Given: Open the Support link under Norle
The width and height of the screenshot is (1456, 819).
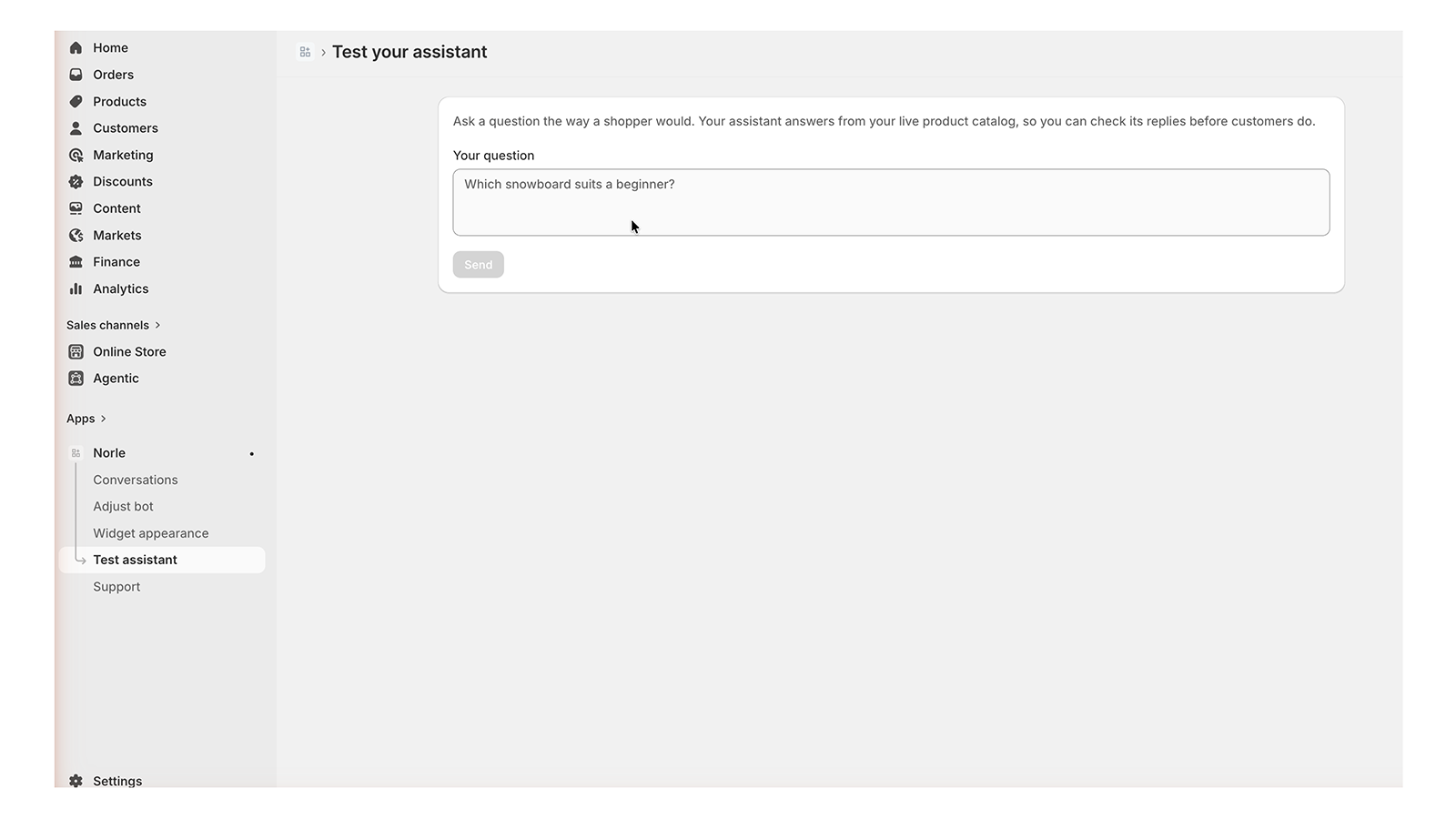Looking at the screenshot, I should pos(116,587).
